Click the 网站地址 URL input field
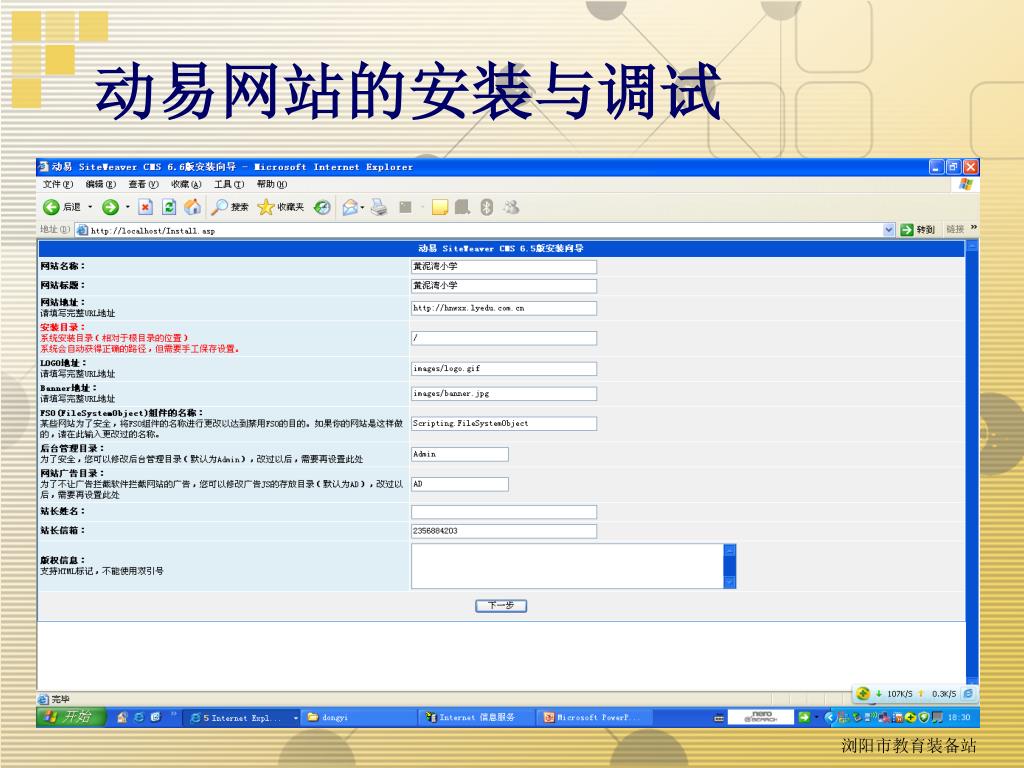This screenshot has width=1024, height=768. click(x=504, y=308)
